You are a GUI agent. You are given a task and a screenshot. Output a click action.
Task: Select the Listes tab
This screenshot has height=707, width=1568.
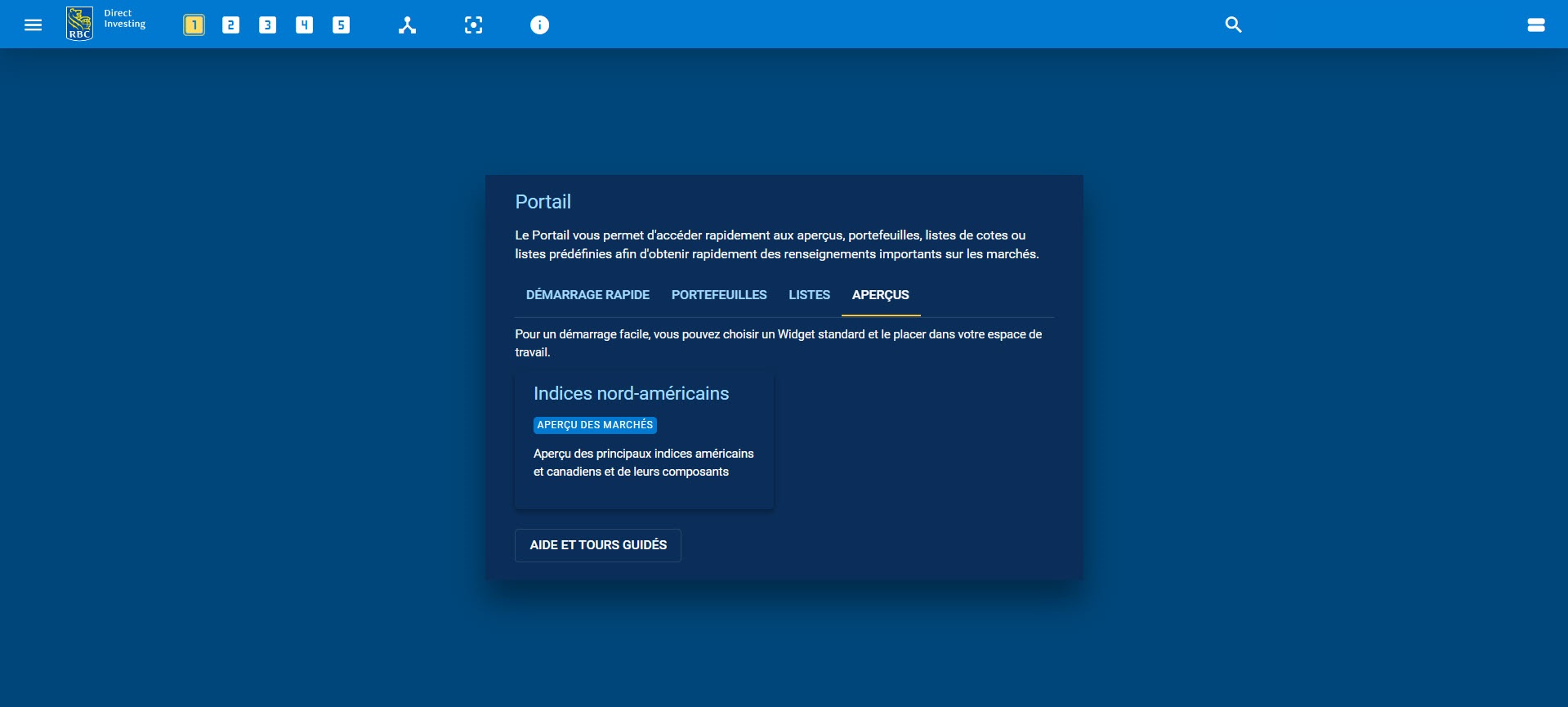point(809,295)
